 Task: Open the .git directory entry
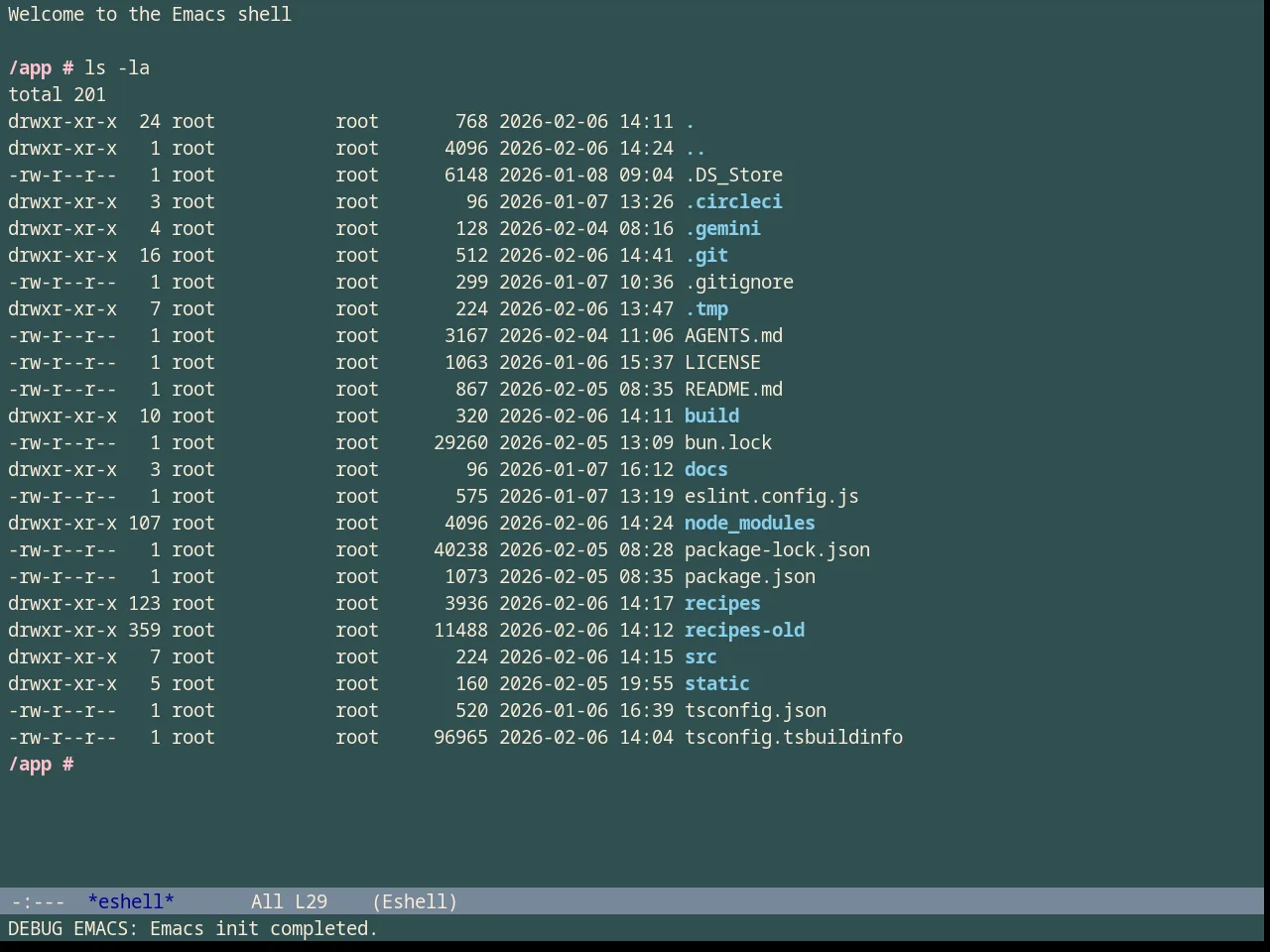706,255
